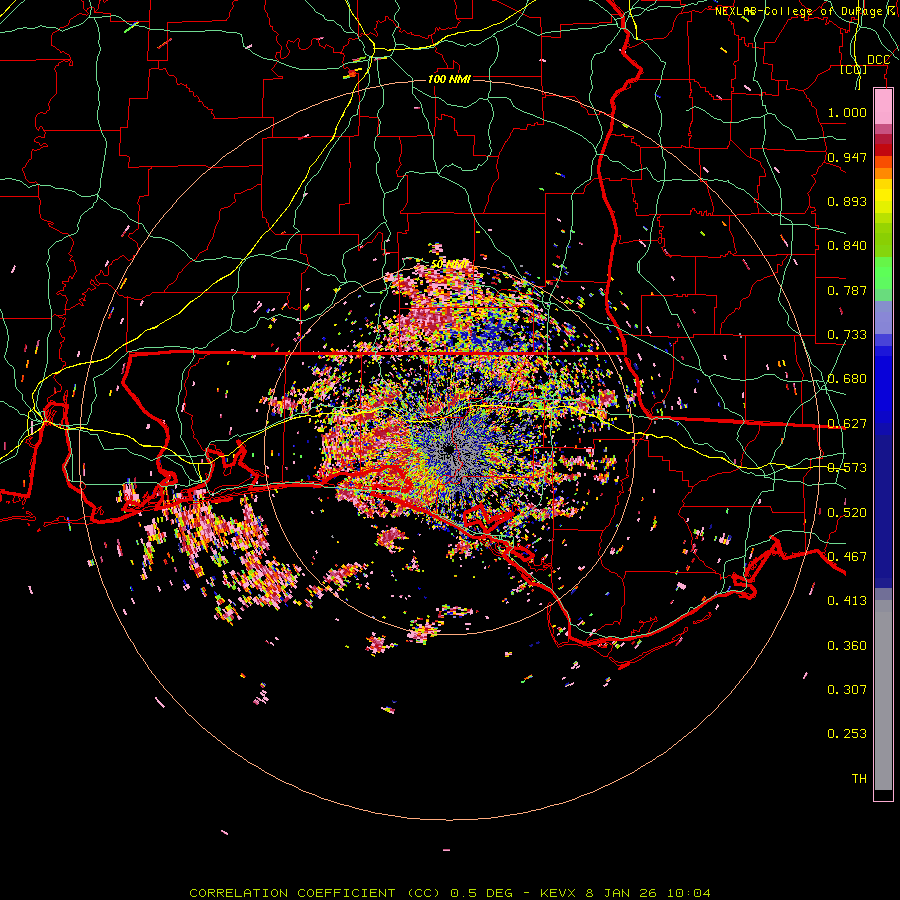Click the CORRELATION COEFFICIENT caption at bottom
Image resolution: width=900 pixels, height=900 pixels.
[x=449, y=893]
